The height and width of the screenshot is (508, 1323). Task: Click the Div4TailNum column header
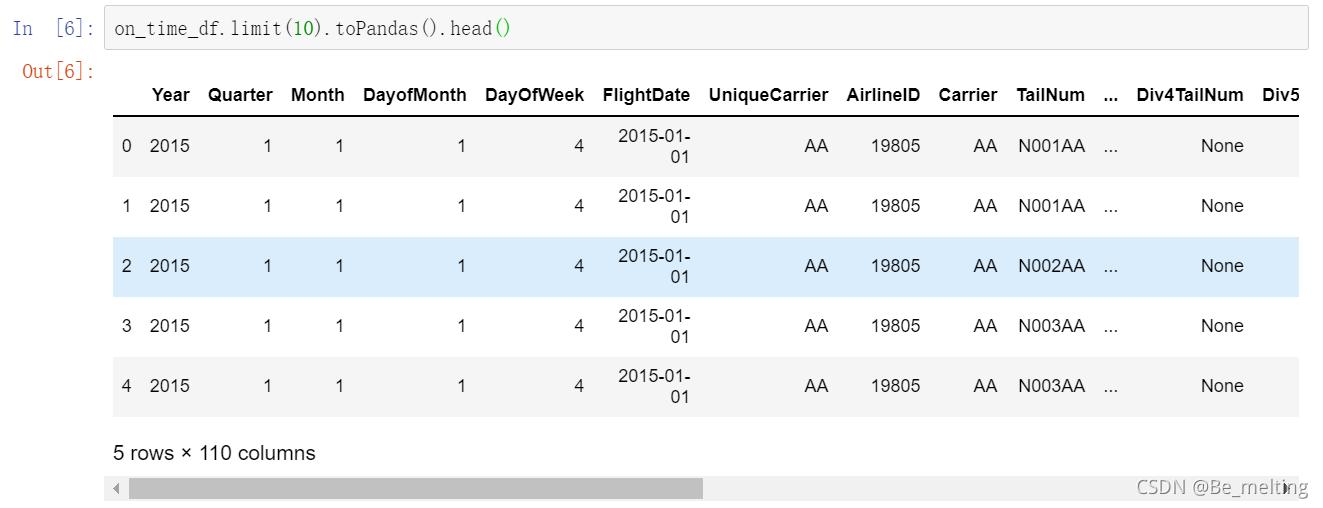pos(1190,95)
